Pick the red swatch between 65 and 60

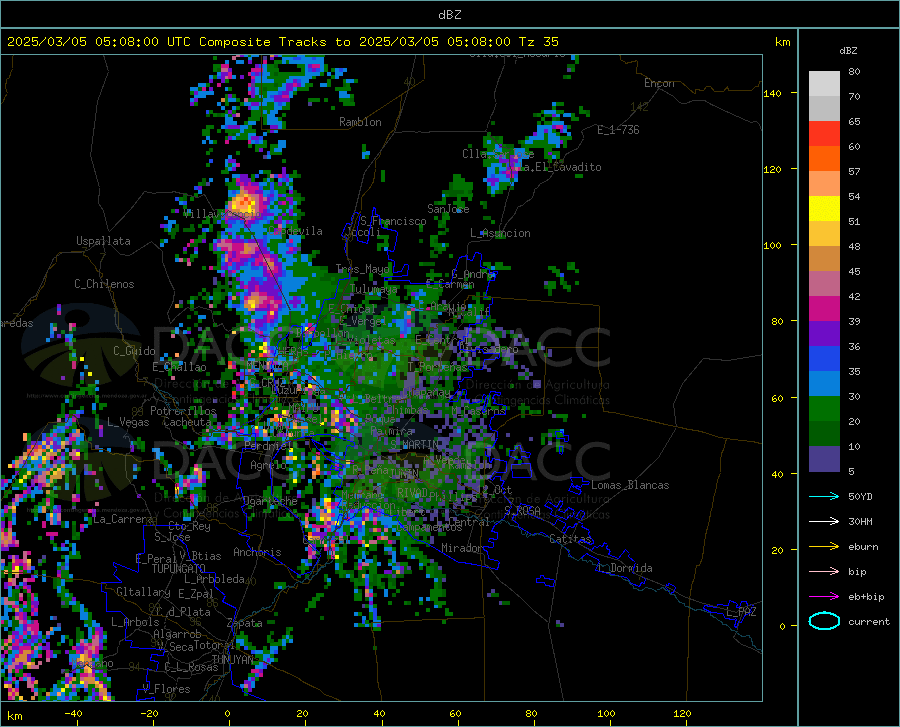(x=824, y=134)
